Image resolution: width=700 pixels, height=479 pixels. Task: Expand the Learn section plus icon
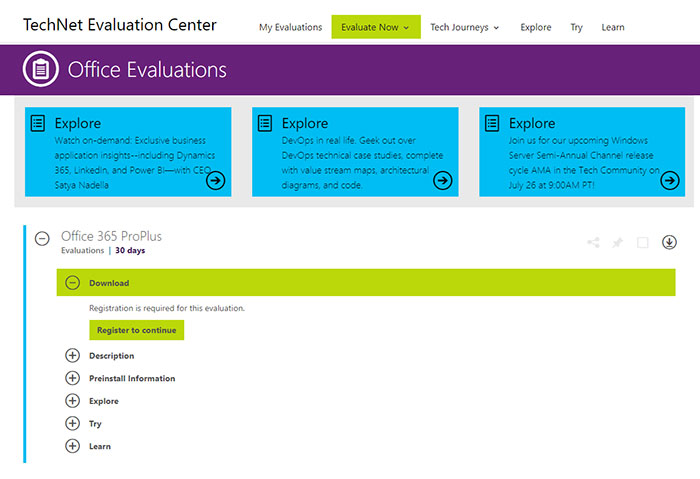pyautogui.click(x=72, y=446)
